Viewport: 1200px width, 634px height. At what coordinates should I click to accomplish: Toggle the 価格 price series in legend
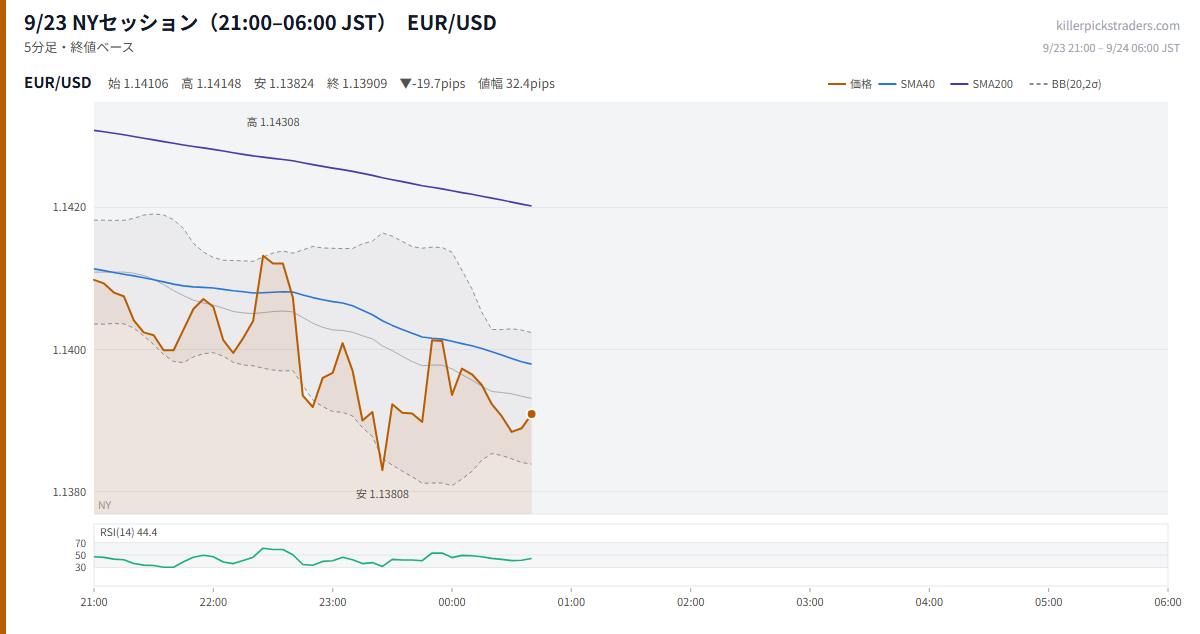pyautogui.click(x=850, y=84)
